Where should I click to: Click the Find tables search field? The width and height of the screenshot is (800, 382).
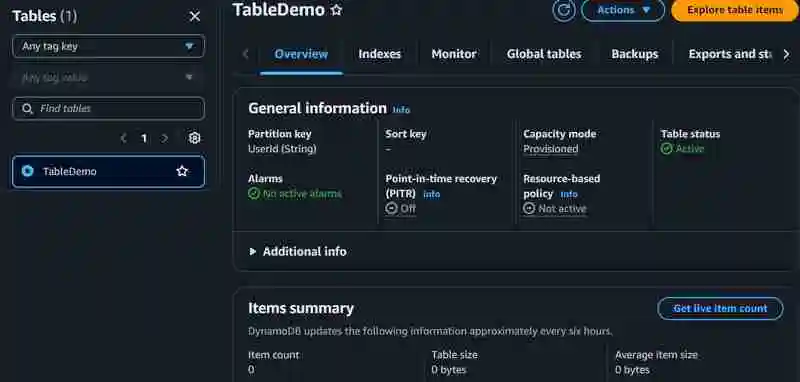pyautogui.click(x=108, y=109)
